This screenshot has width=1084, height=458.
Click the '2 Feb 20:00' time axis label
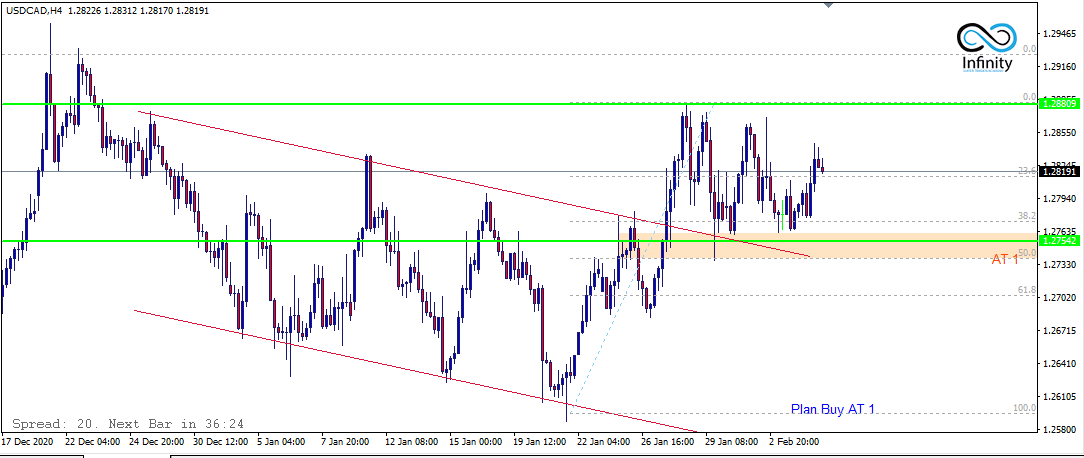click(795, 441)
